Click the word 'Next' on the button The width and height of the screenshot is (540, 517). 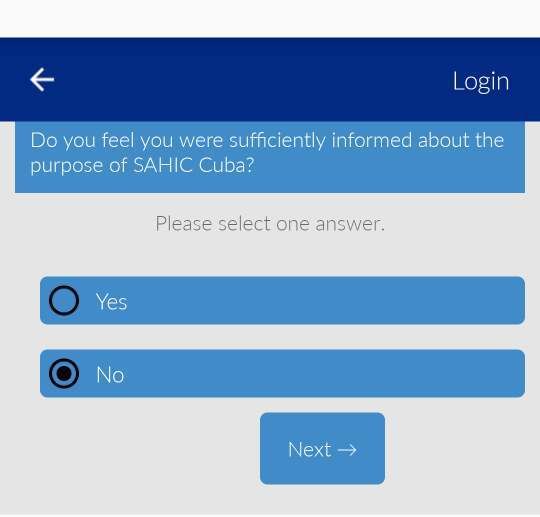[x=310, y=449]
